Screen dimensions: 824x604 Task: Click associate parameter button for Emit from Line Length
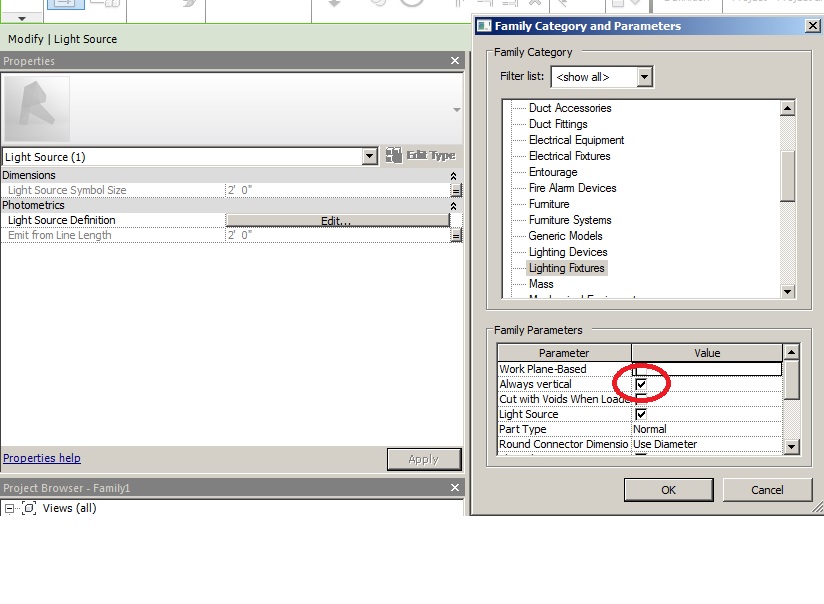pos(456,235)
